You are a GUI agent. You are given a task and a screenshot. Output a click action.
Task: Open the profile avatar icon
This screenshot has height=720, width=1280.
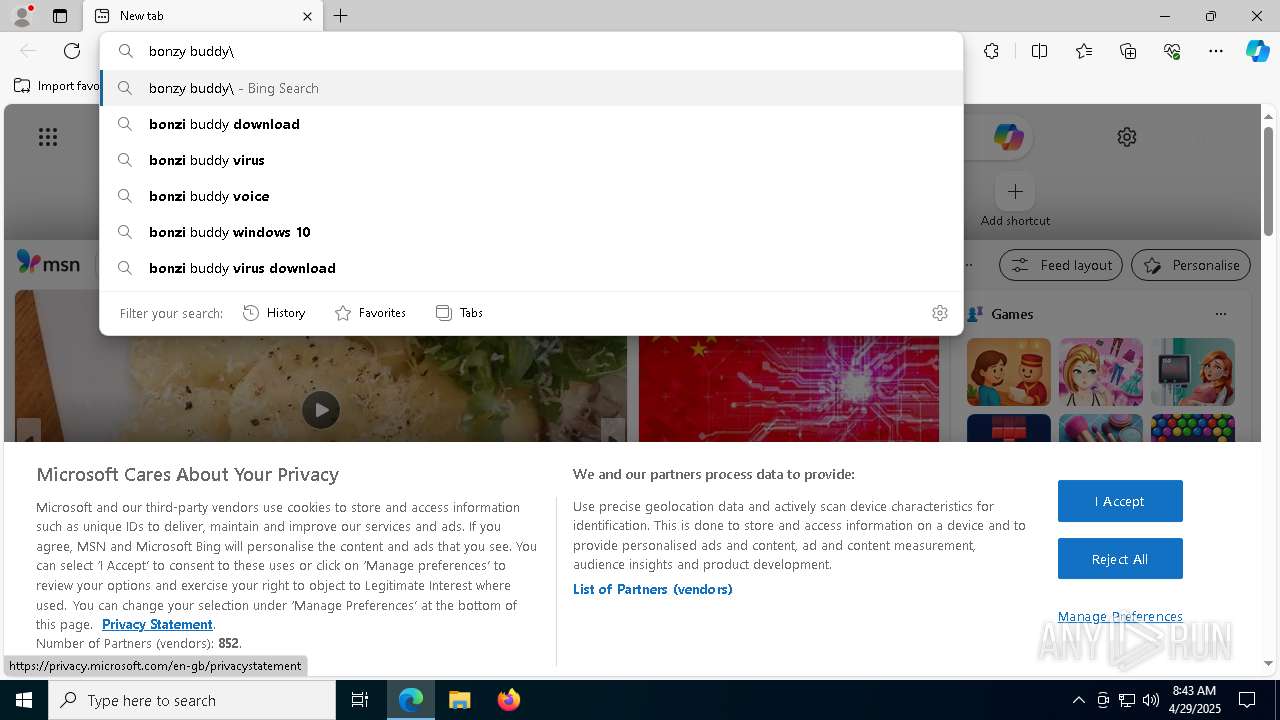point(21,16)
